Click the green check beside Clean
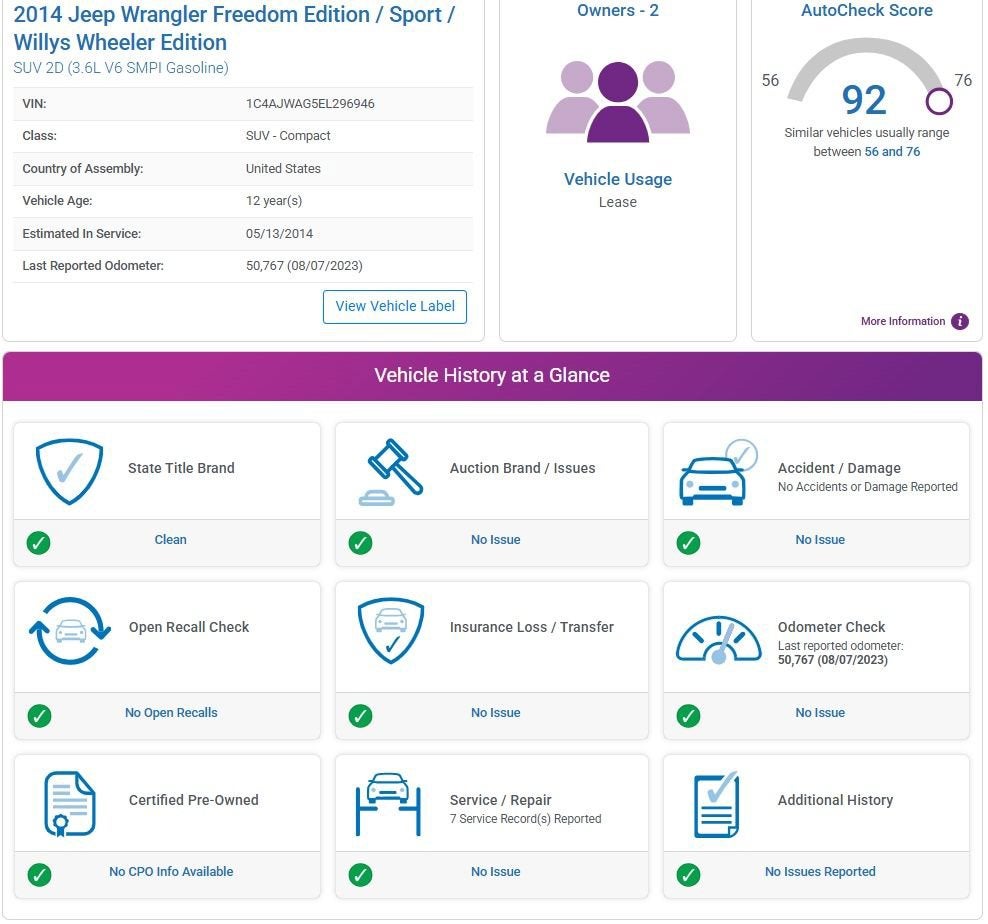Screen dimensions: 988x924 pyautogui.click(x=38, y=543)
